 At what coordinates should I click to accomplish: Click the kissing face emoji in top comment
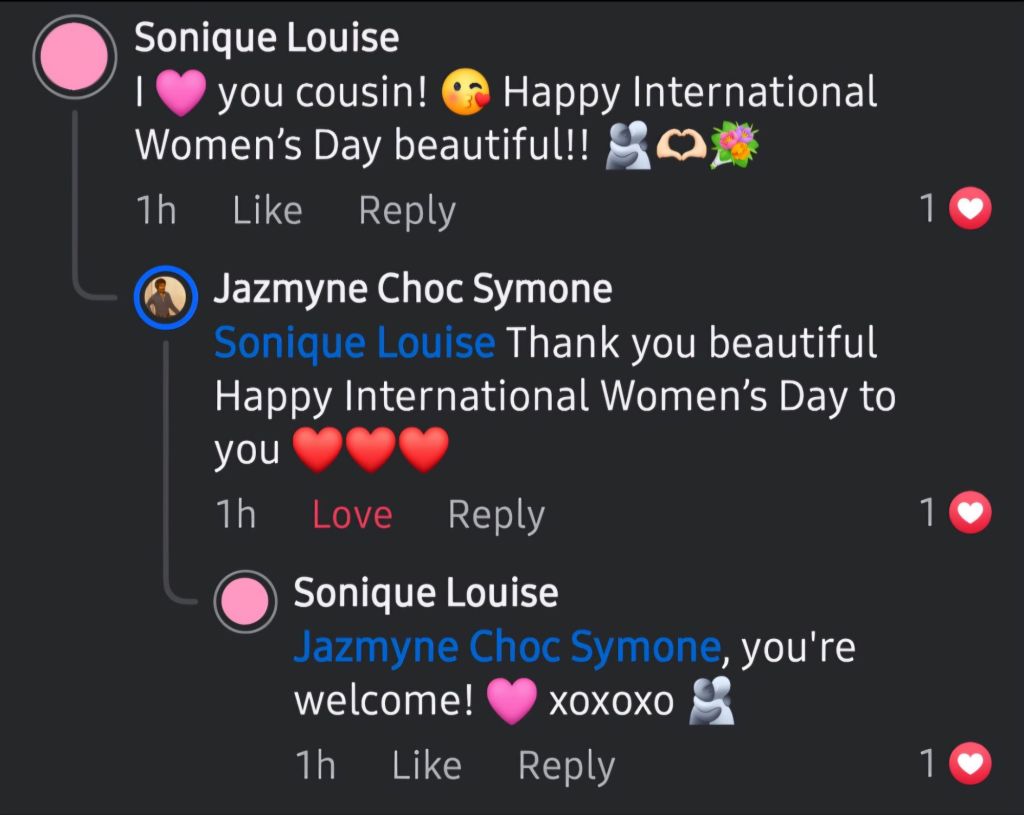(466, 94)
